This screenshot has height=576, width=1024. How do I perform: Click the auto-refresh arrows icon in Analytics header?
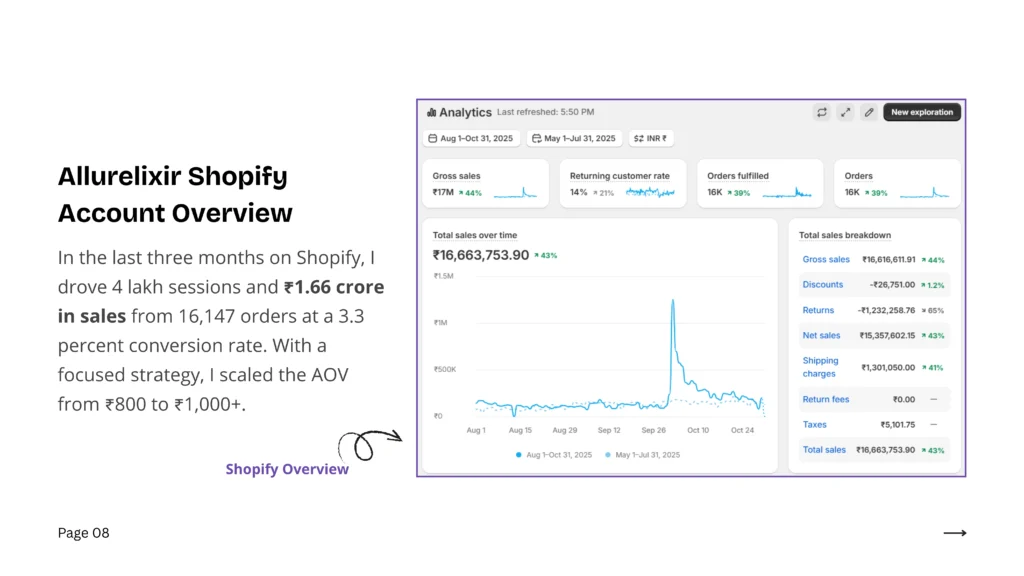[821, 113]
